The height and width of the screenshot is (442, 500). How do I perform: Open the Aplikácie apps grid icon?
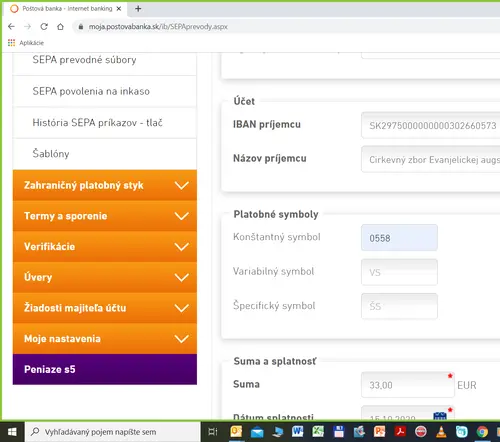[x=12, y=43]
